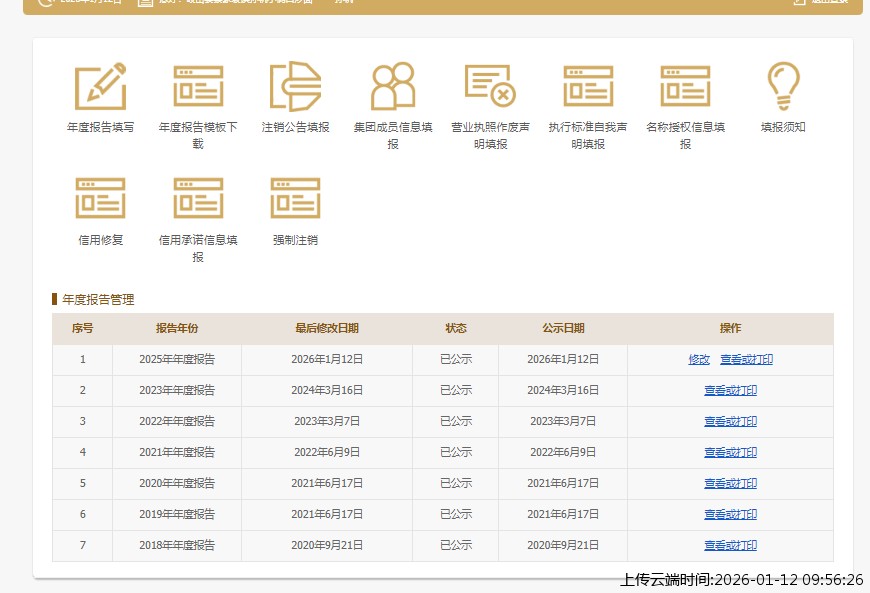Select the 集团成员信息填报 people icon
Image resolution: width=870 pixels, height=593 pixels.
click(393, 87)
